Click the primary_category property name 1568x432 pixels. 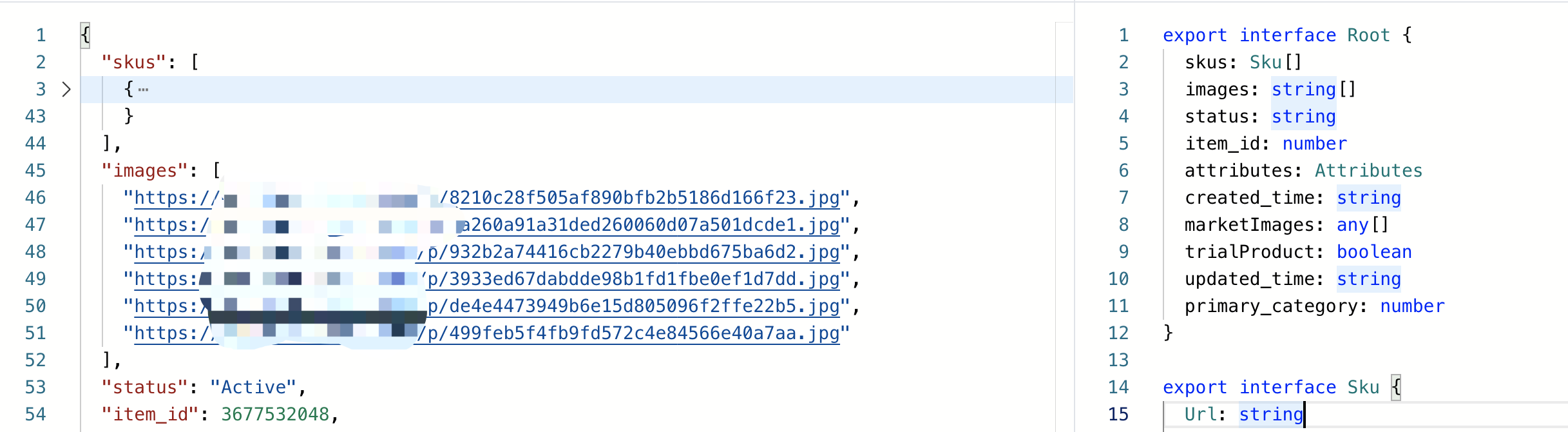pyautogui.click(x=1270, y=306)
